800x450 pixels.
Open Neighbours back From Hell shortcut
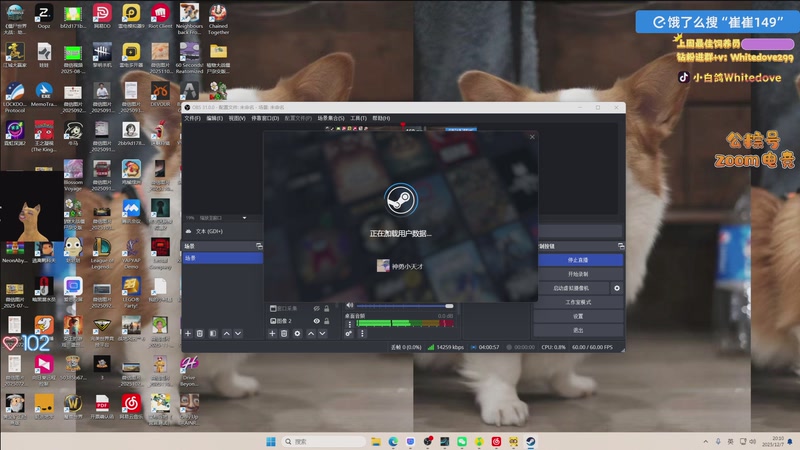click(x=189, y=19)
